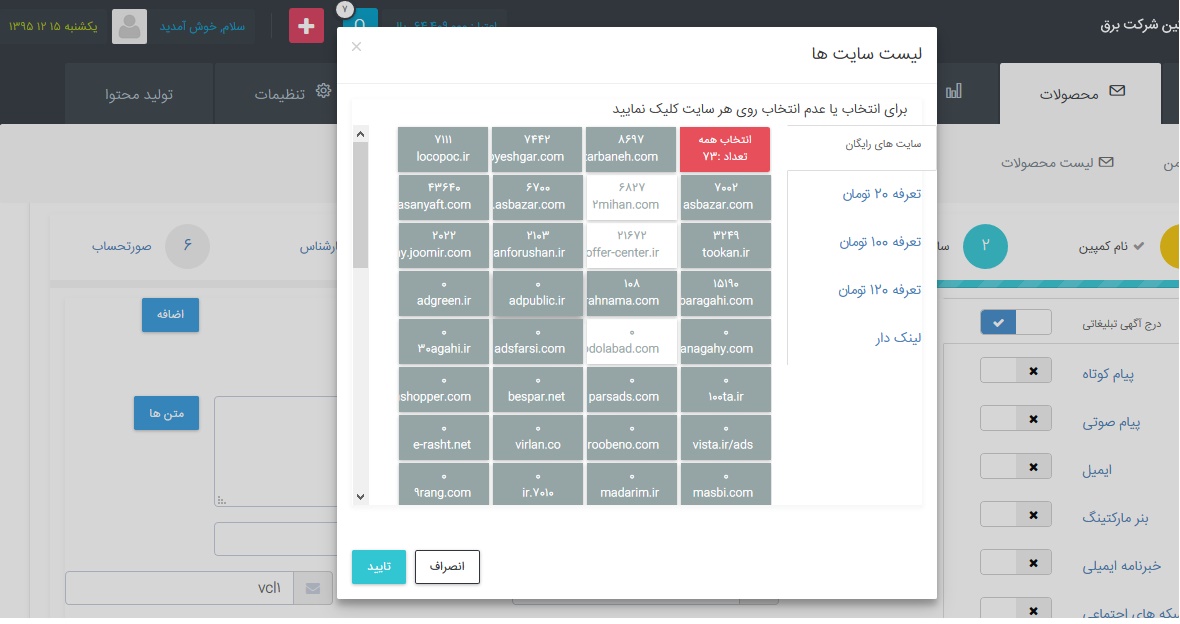Enable the ایمیل switch
1180x624 pixels.
tap(1016, 467)
